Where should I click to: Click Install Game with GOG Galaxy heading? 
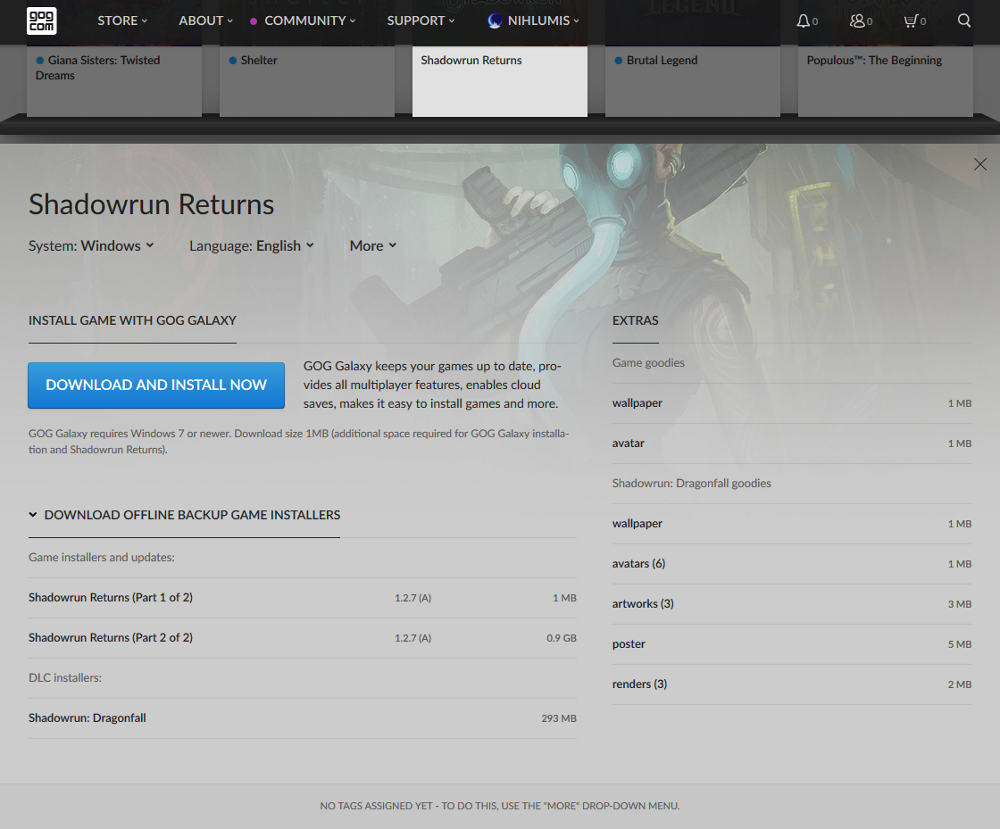point(132,321)
